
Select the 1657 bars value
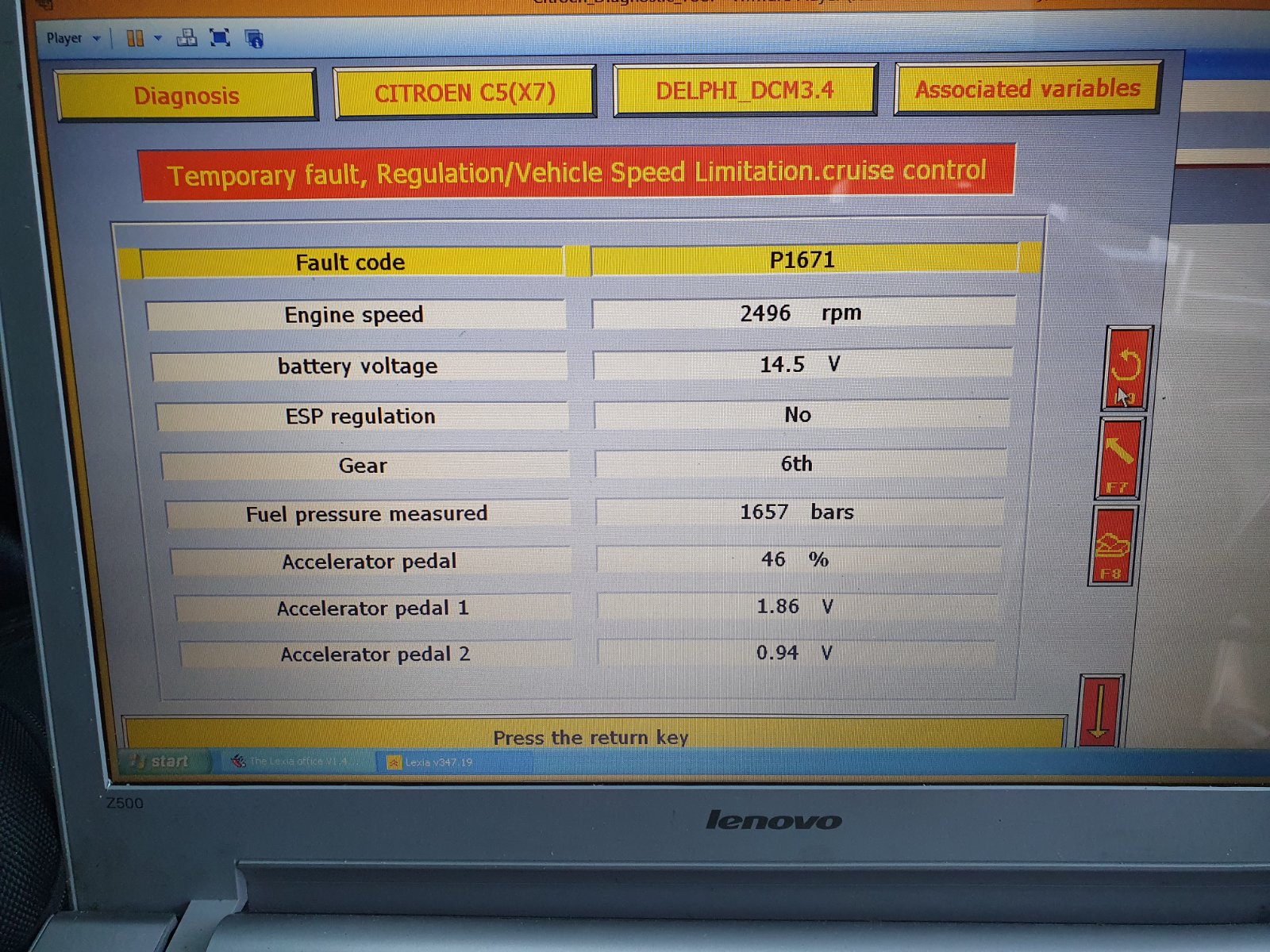point(799,512)
